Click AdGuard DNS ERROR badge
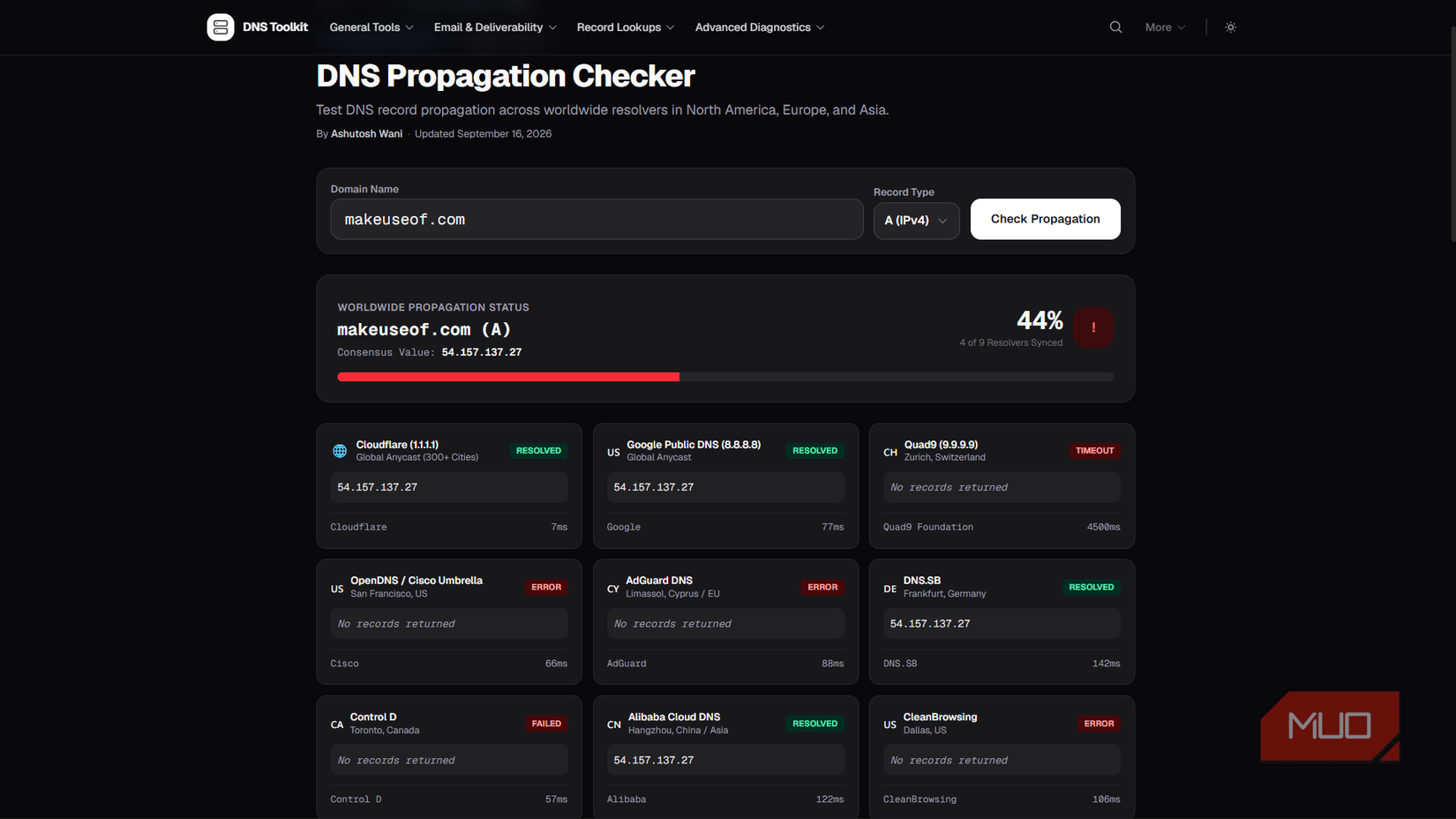Viewport: 1456px width, 819px height. tap(822, 587)
